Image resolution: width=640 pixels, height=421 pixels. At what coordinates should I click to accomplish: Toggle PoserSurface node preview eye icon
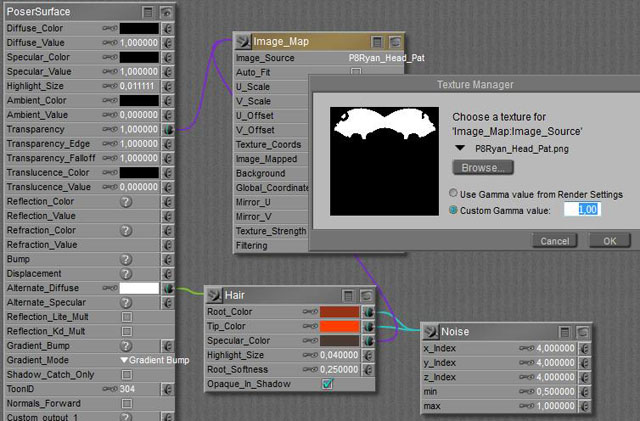click(x=165, y=11)
